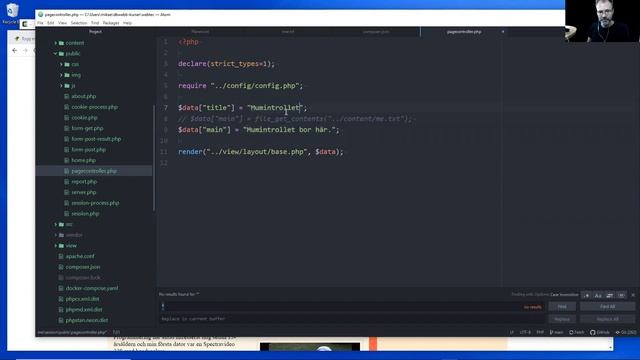640x360 pixels.
Task: Focus the 'Replace in current buffer' field
Action: pyautogui.click(x=351, y=319)
